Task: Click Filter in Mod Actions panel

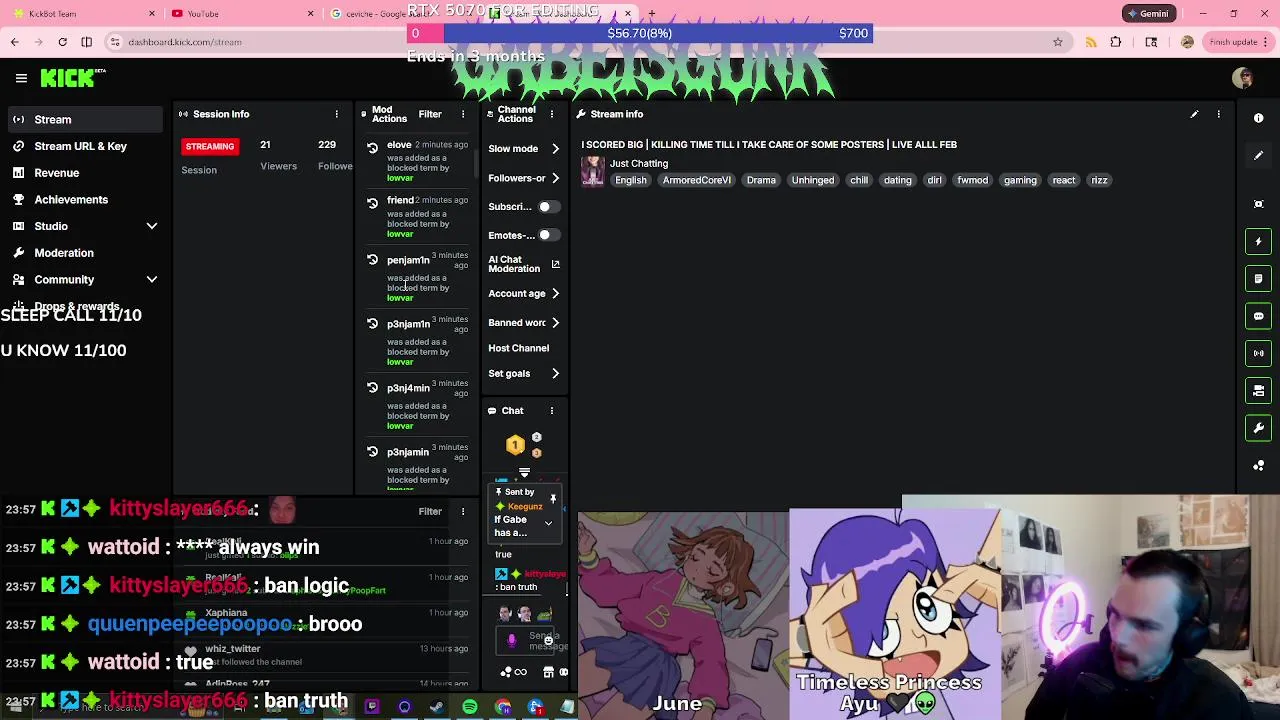Action: pyautogui.click(x=430, y=114)
